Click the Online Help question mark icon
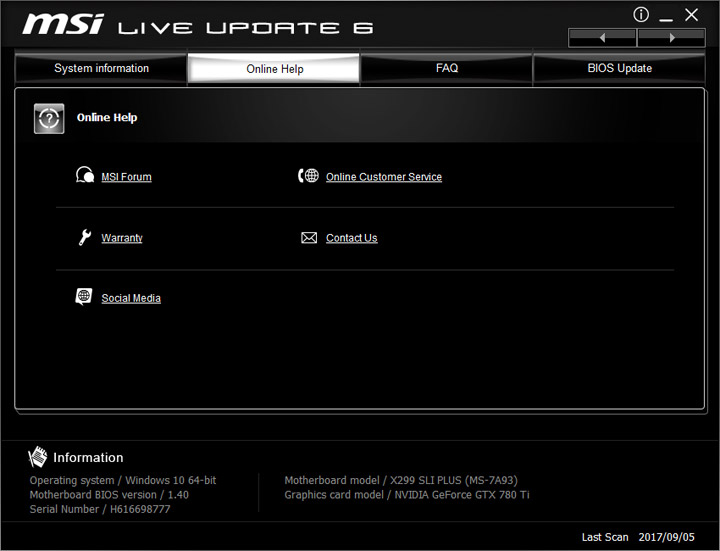720x551 pixels. point(49,118)
